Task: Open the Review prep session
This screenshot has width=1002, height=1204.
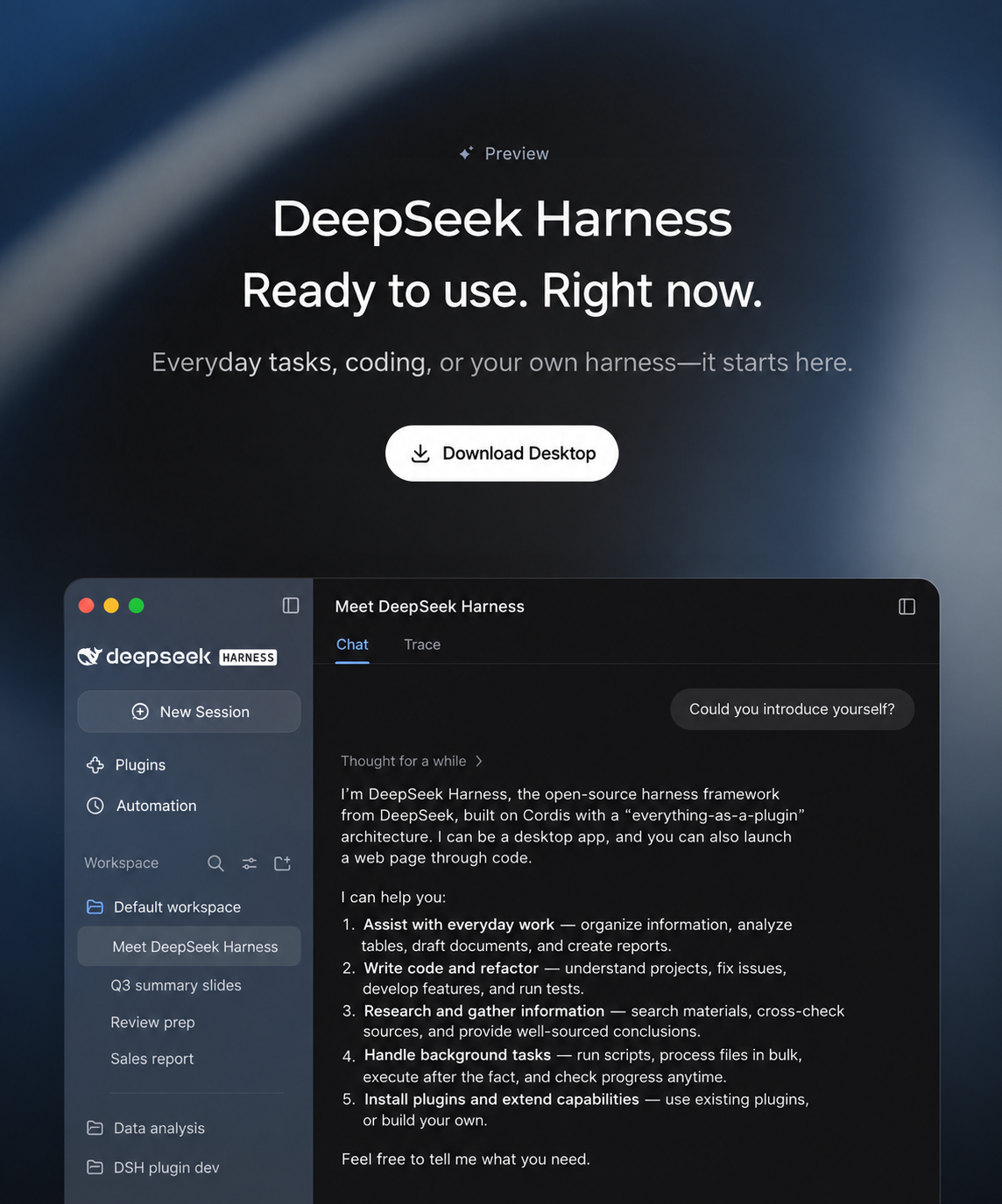Action: [152, 1022]
